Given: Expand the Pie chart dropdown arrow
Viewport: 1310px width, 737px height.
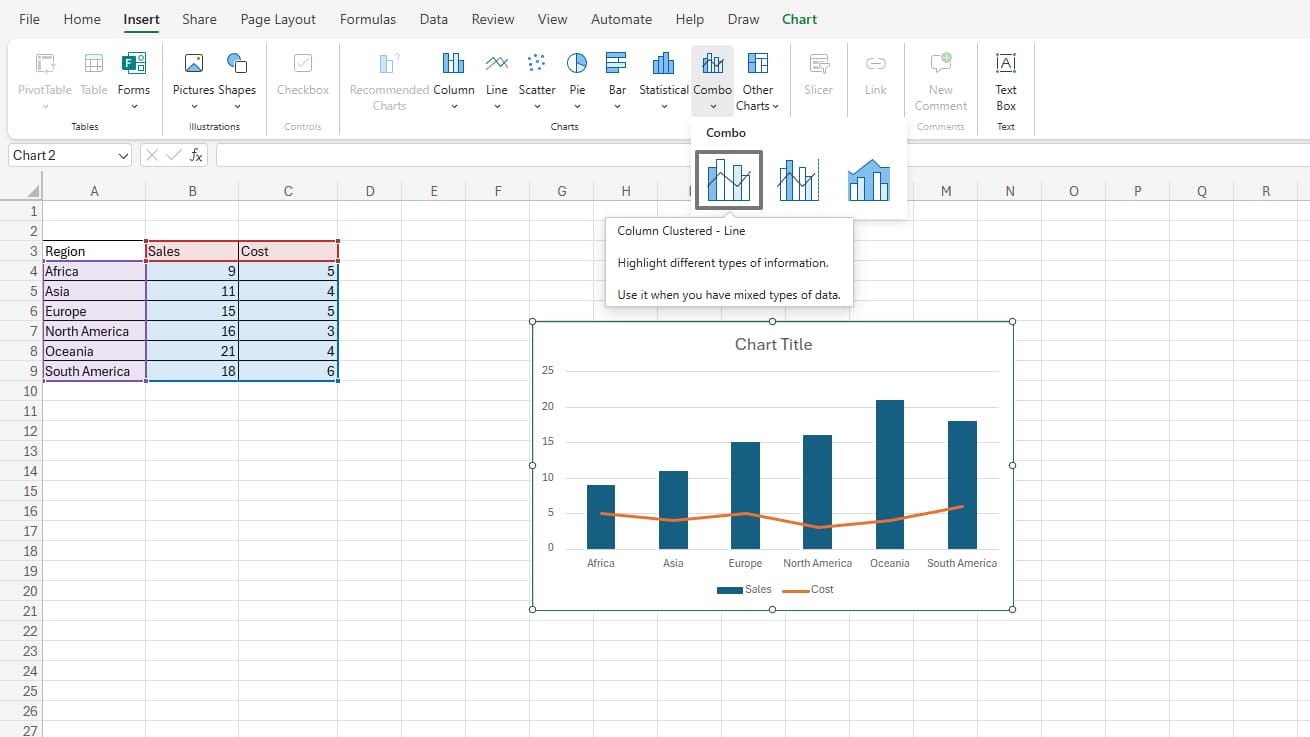Looking at the screenshot, I should click(577, 106).
